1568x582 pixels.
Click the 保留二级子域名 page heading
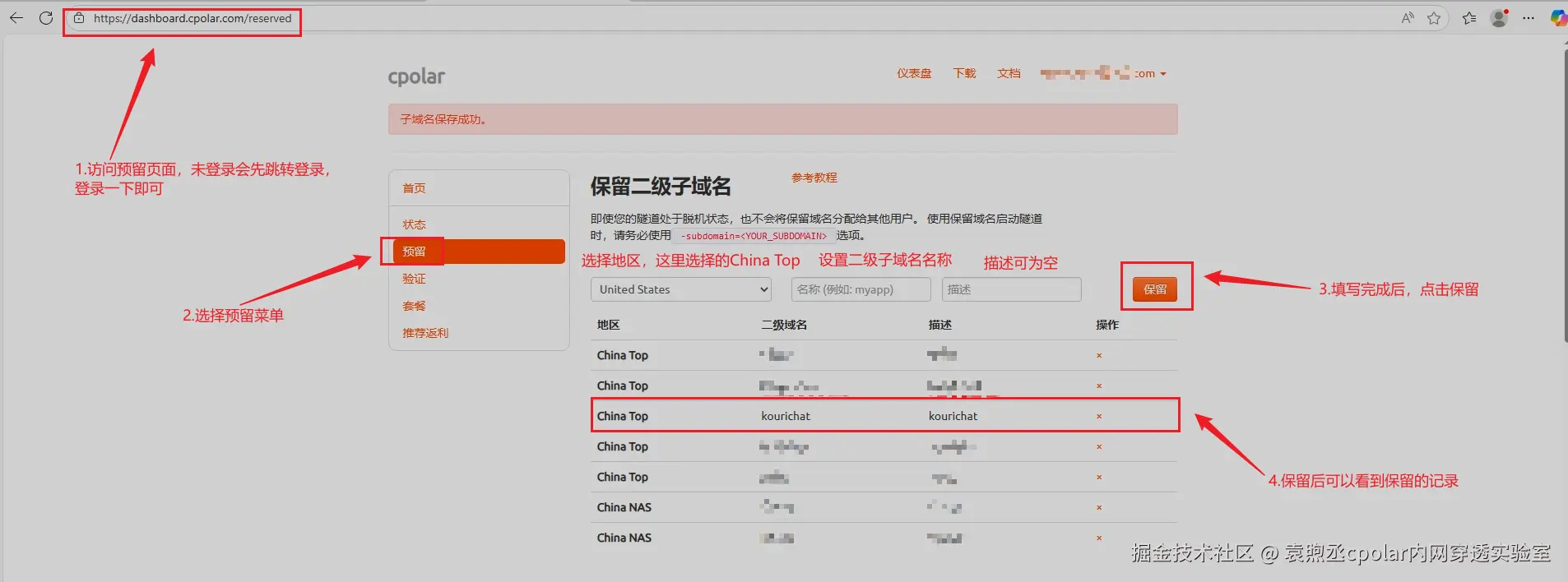pos(661,187)
